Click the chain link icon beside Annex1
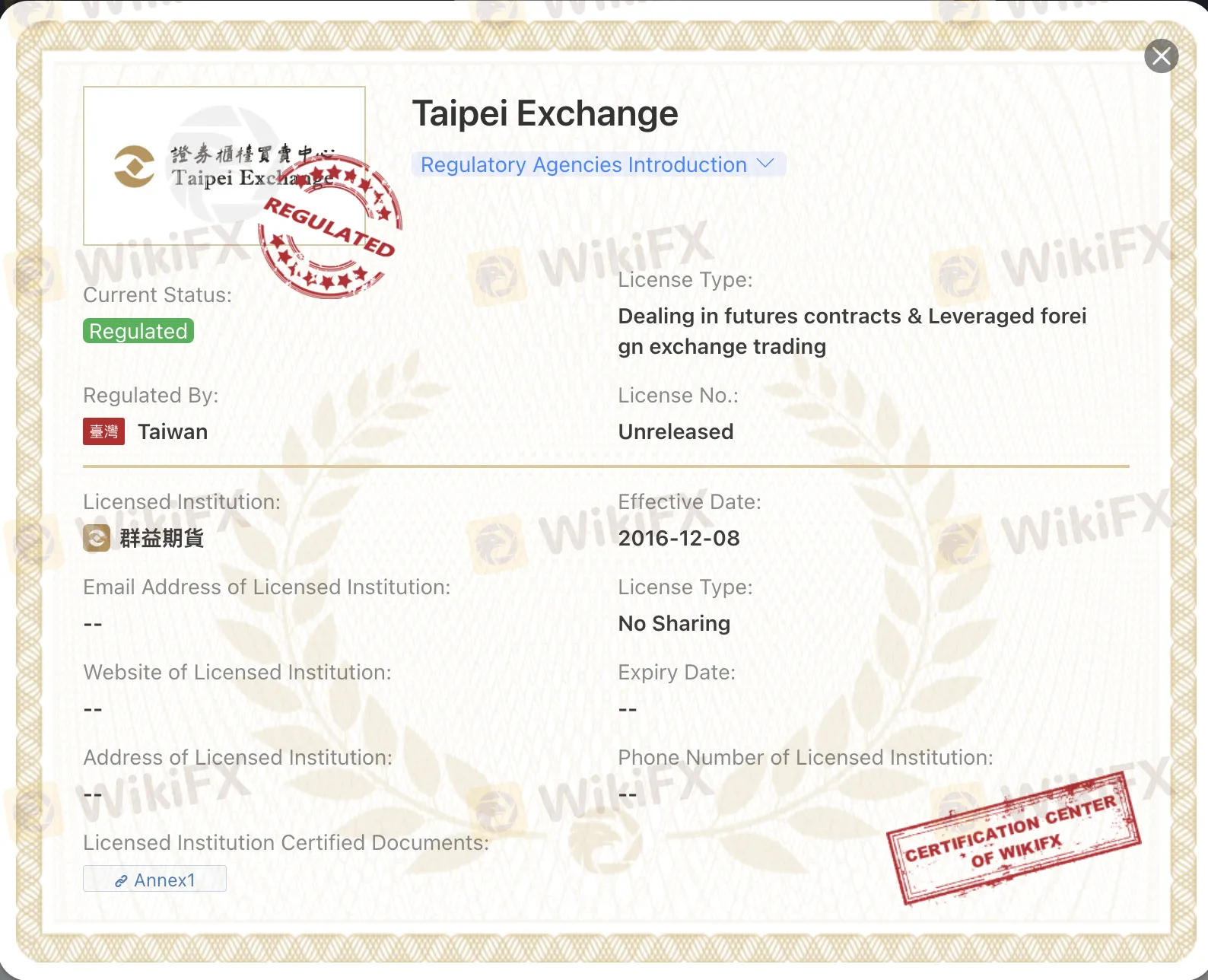 [121, 881]
